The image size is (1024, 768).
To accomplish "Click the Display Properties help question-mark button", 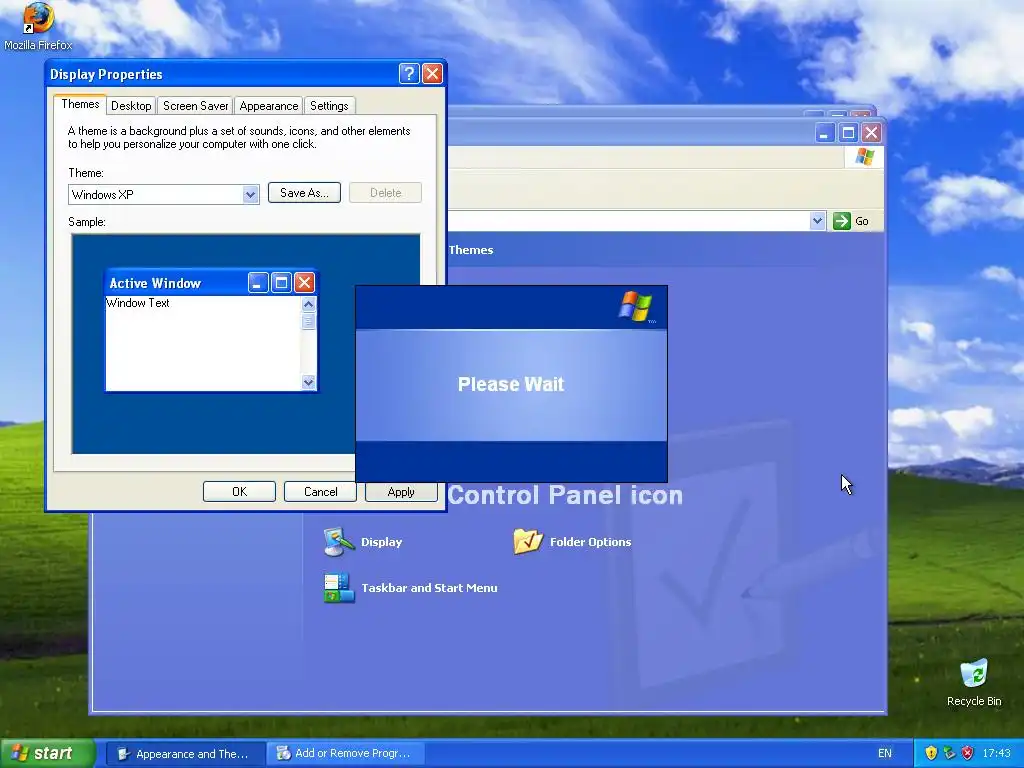I will [409, 74].
